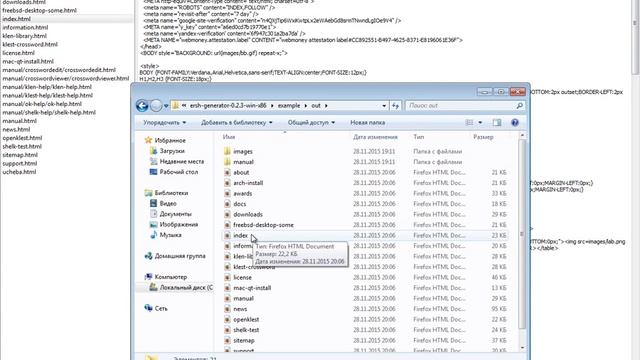The height and width of the screenshot is (360, 640).
Task: Click the Новая папка button
Action: [367, 122]
